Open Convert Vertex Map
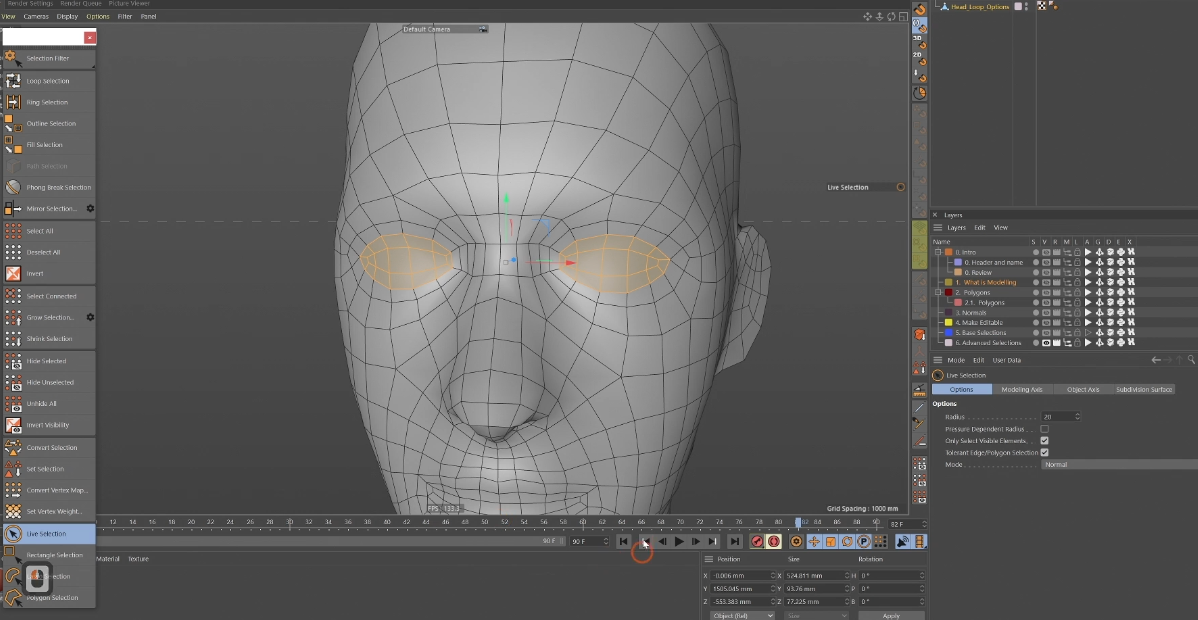The height and width of the screenshot is (620, 1198). (x=49, y=490)
